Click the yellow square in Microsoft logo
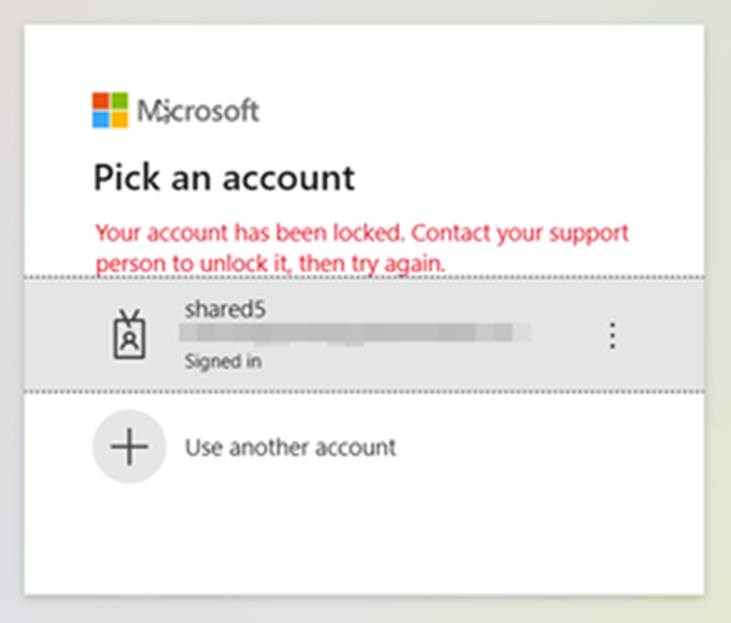The width and height of the screenshot is (731, 623). point(119,119)
